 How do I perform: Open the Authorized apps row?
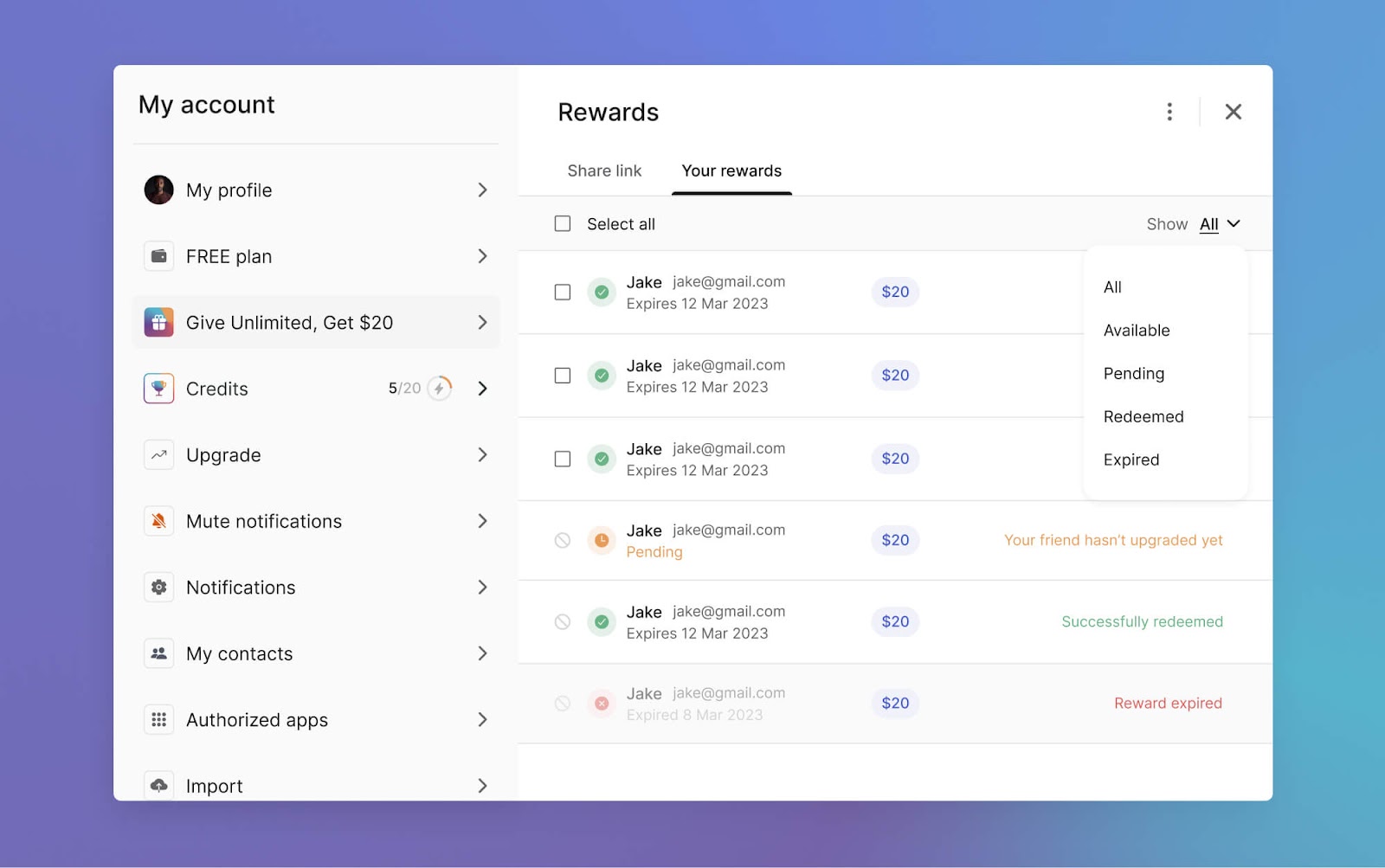(316, 719)
